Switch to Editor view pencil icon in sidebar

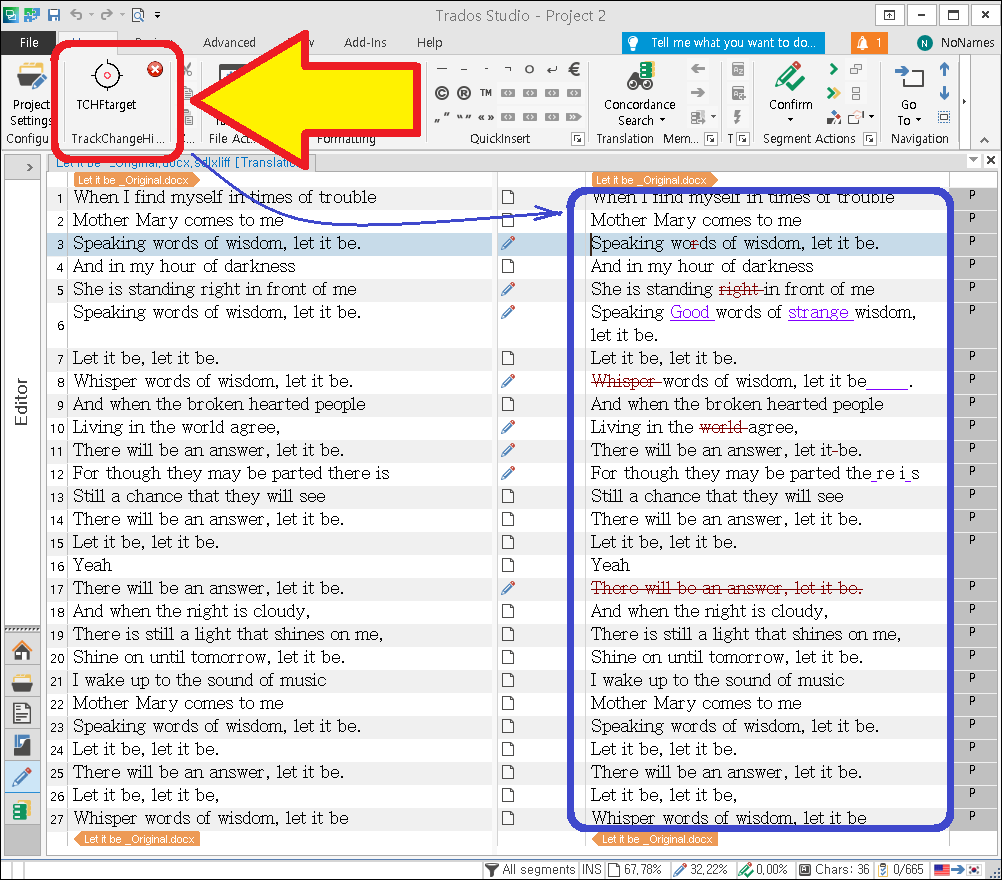coord(22,777)
